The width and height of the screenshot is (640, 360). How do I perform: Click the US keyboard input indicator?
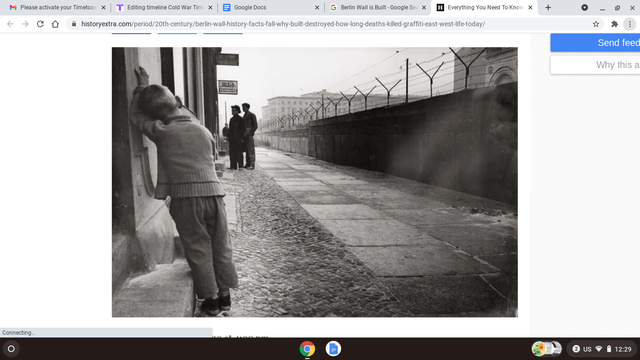(587, 349)
